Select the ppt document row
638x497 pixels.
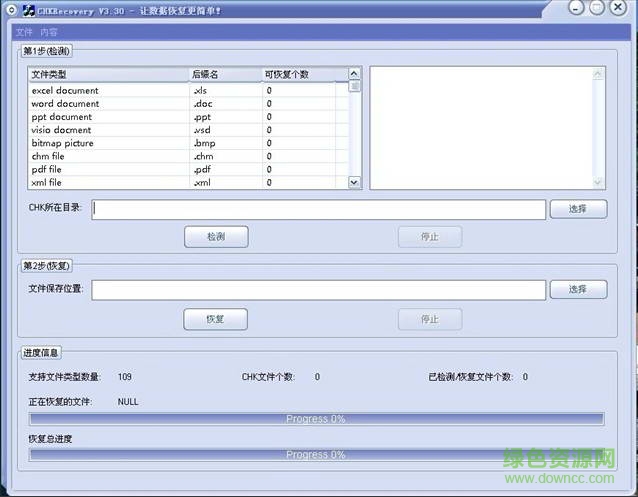click(188, 117)
